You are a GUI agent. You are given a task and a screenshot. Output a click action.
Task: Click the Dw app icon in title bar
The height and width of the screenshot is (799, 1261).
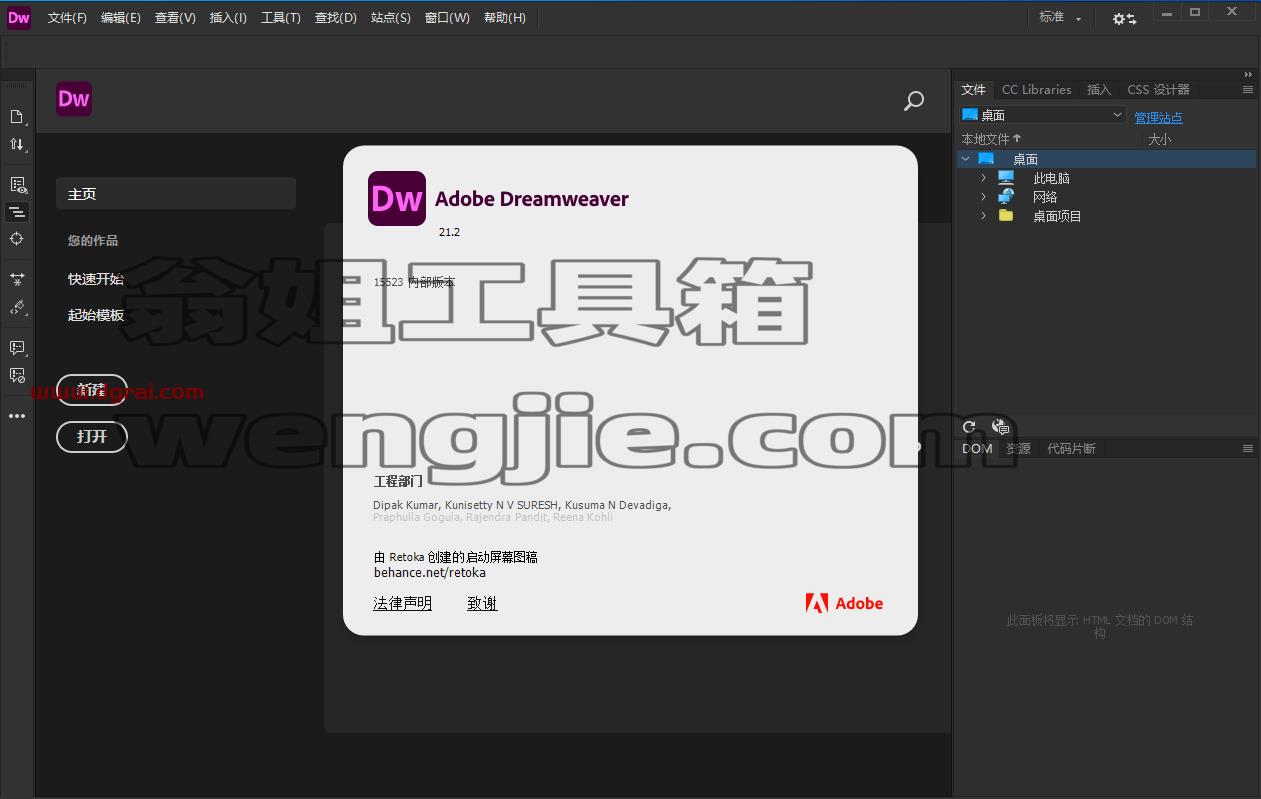(19, 17)
